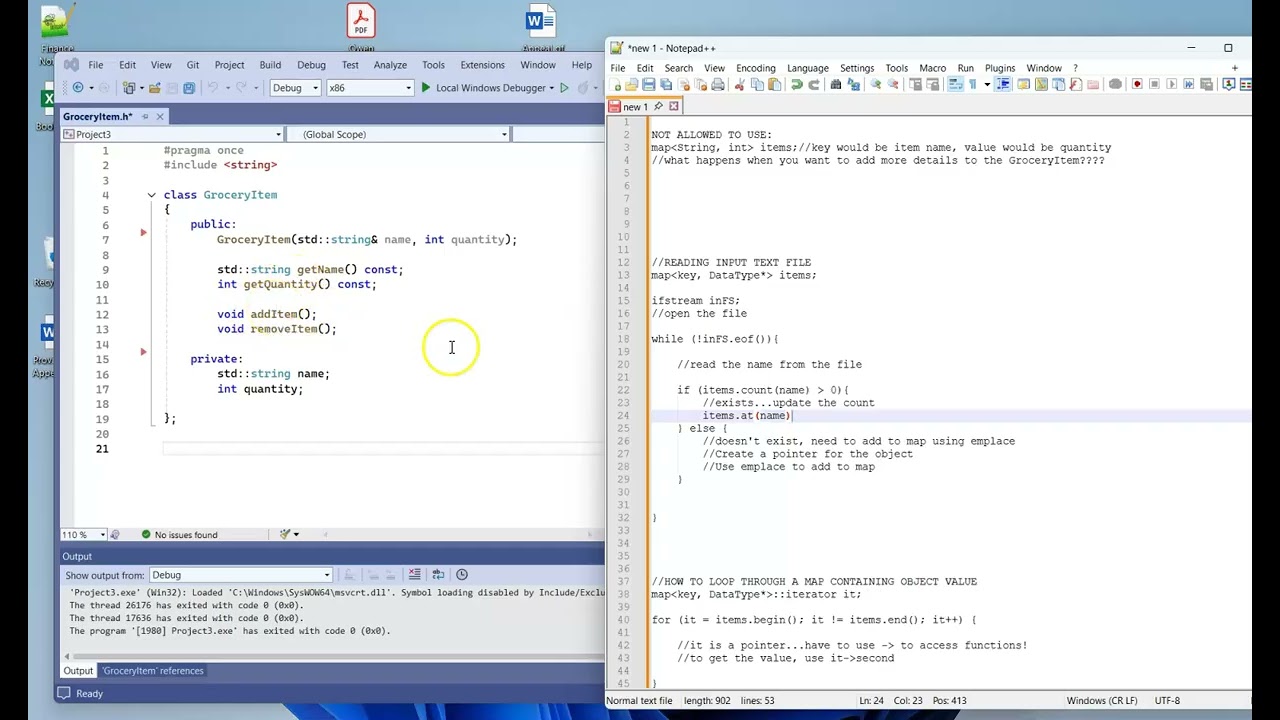Close the new 1 tab in Notepad++

click(x=674, y=106)
